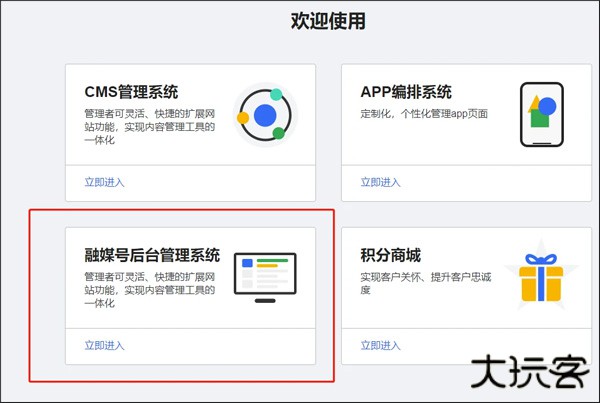The height and width of the screenshot is (403, 600).
Task: Click the APP编排系统 phone icon
Action: click(x=540, y=114)
